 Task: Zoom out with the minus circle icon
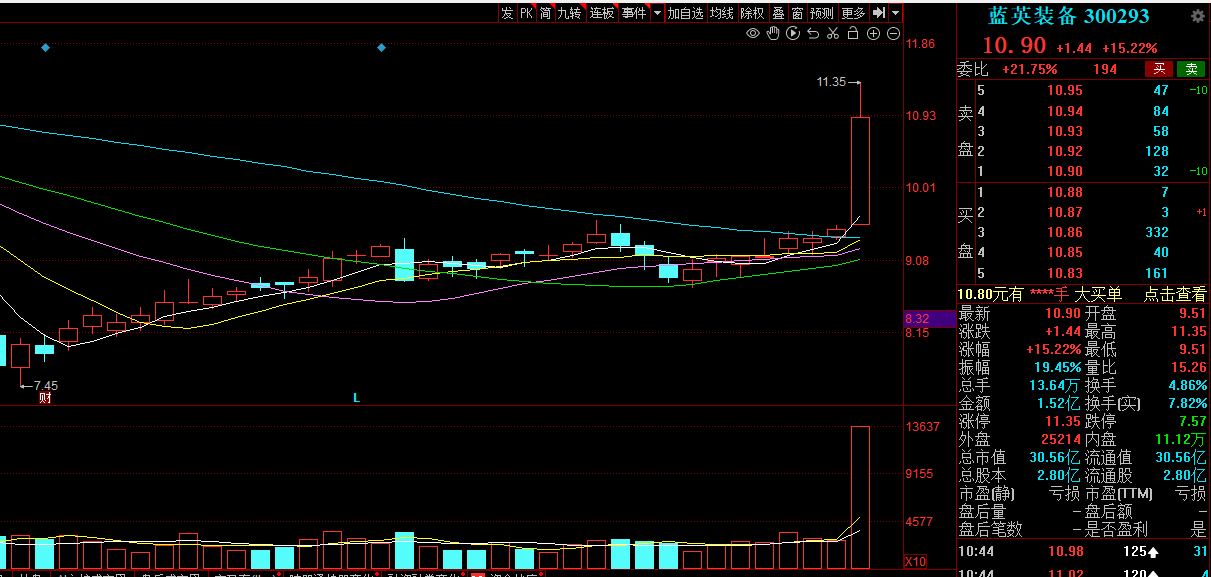click(893, 34)
